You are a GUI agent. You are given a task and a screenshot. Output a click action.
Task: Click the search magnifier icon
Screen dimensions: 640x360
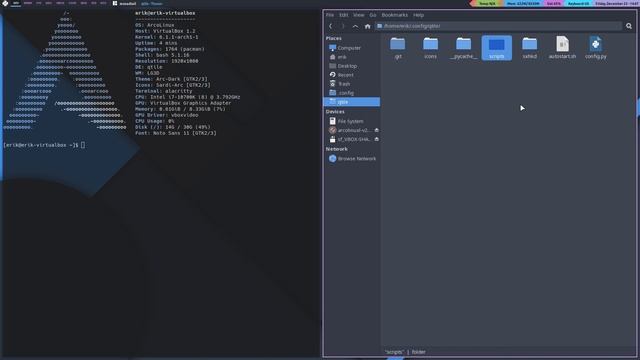629,26
